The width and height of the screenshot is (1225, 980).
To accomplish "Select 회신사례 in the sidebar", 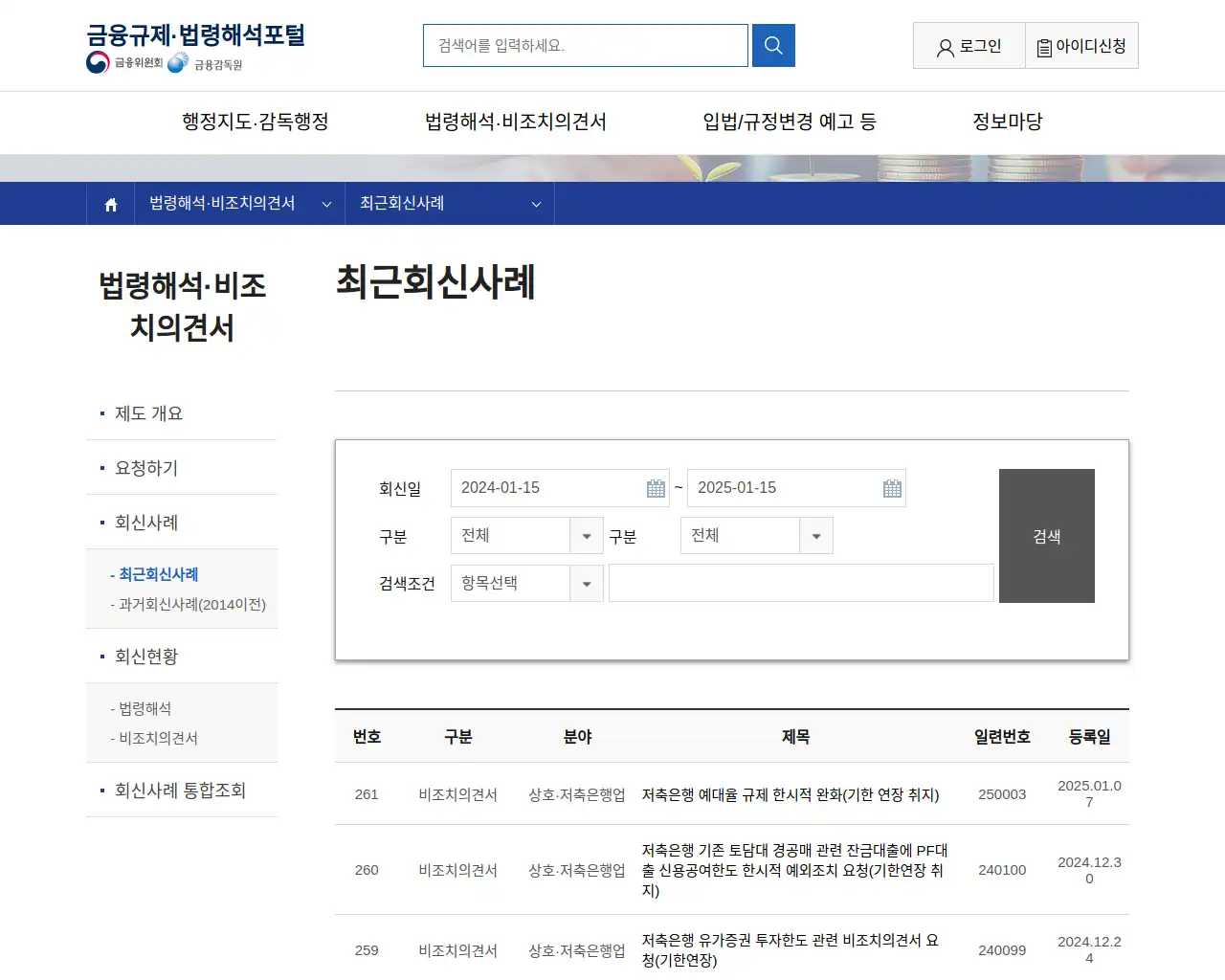I will (146, 523).
